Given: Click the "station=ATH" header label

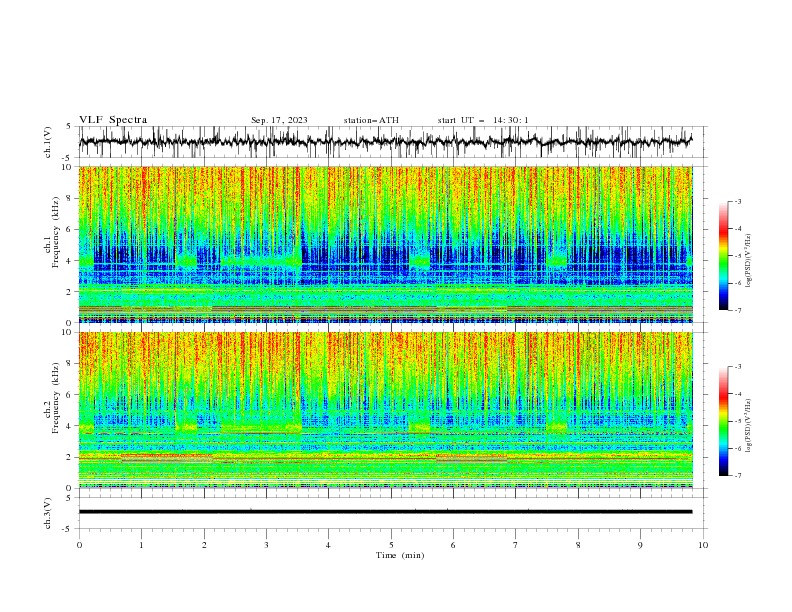Looking at the screenshot, I should pos(371,120).
